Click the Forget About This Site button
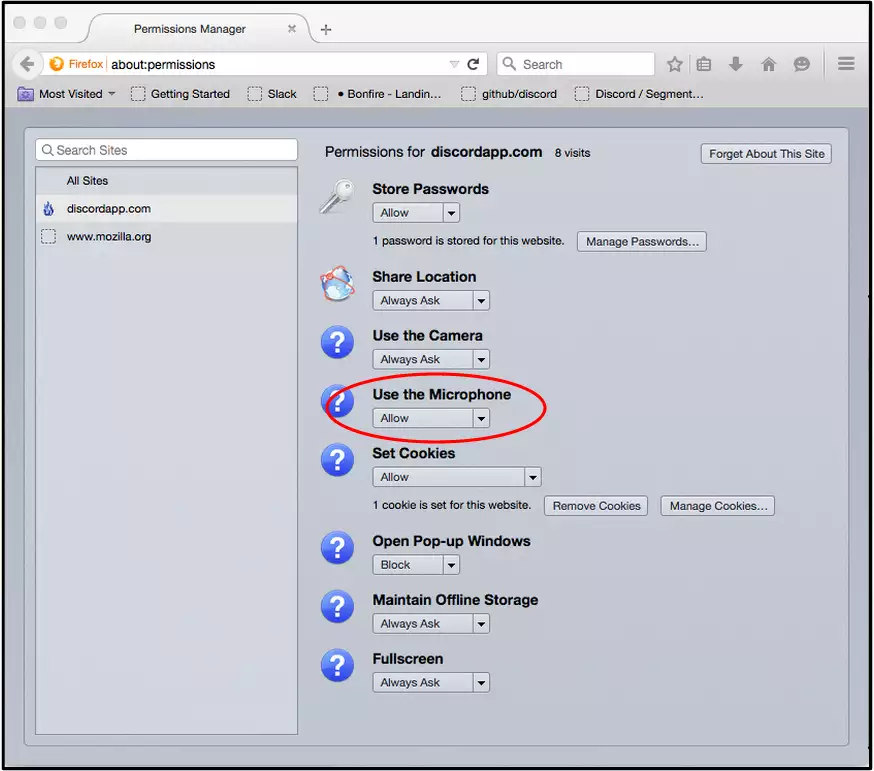This screenshot has width=874, height=771. [766, 154]
